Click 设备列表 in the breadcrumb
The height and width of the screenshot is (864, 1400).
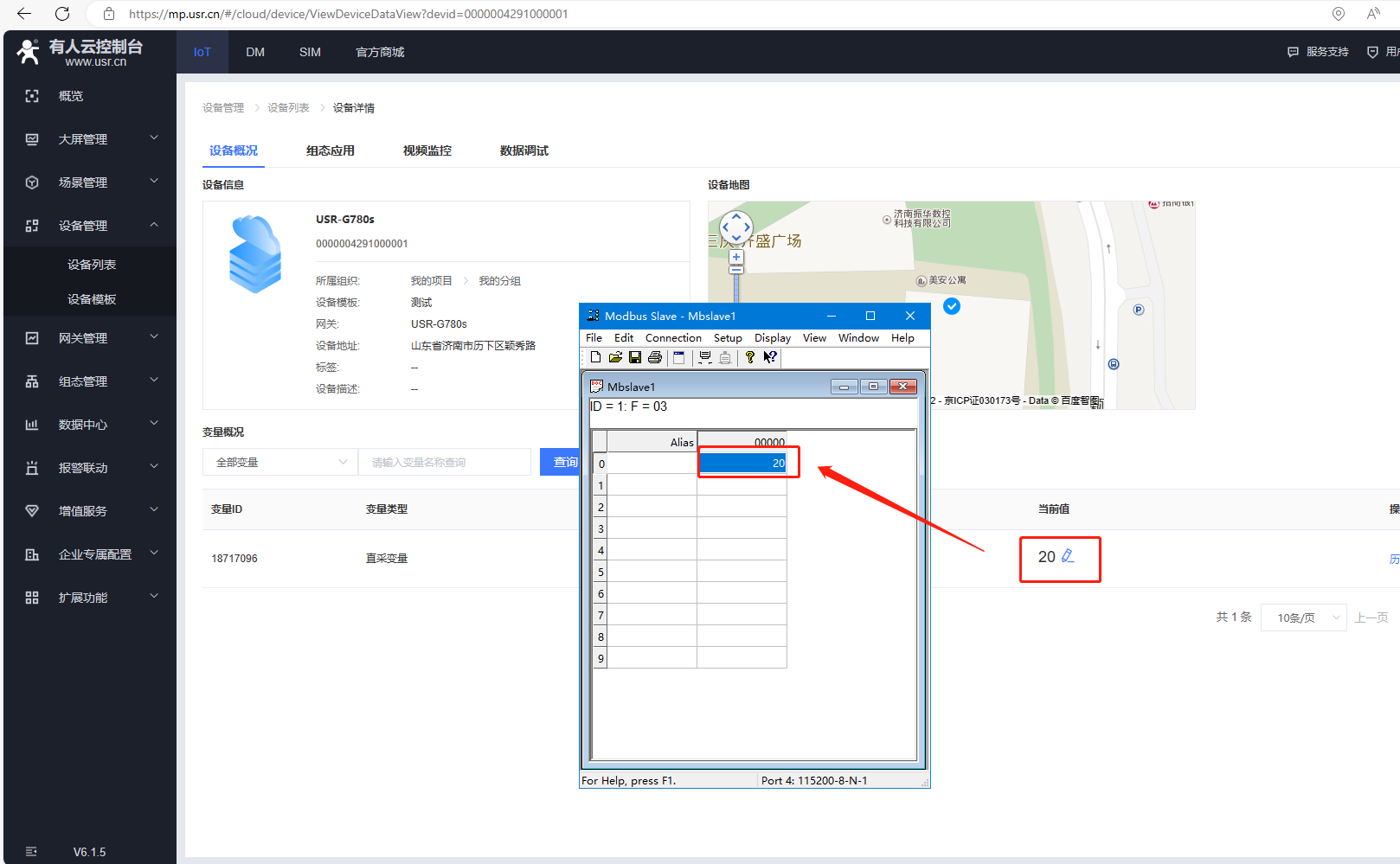coord(288,108)
